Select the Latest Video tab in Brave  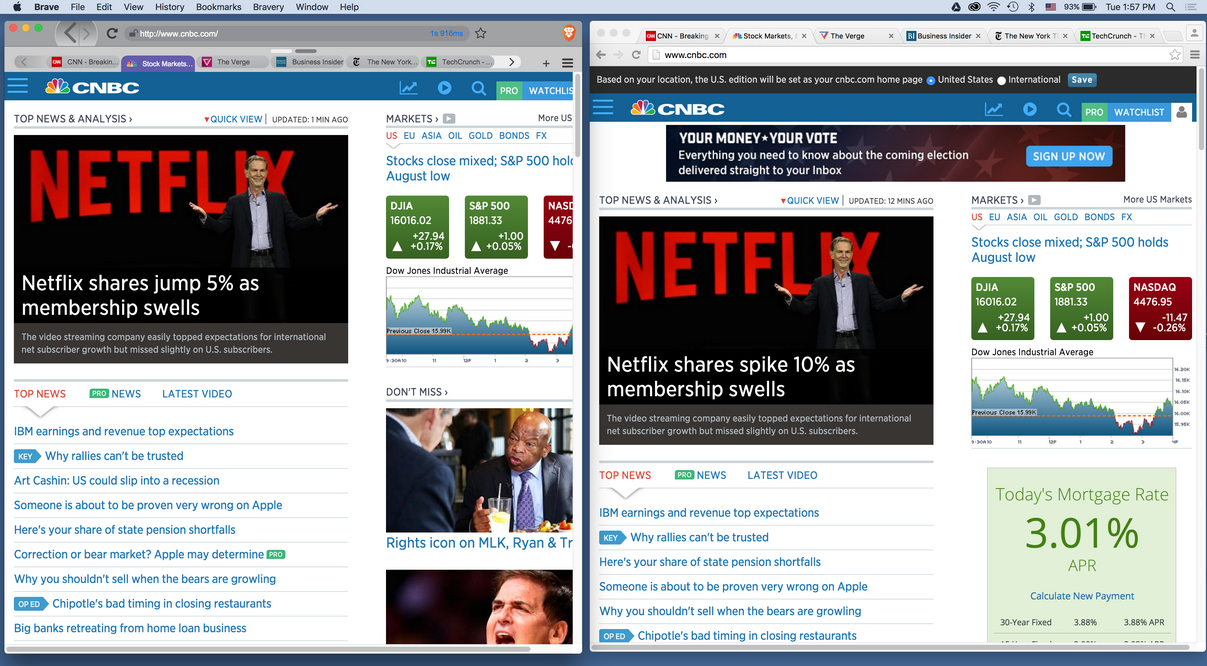tap(197, 394)
